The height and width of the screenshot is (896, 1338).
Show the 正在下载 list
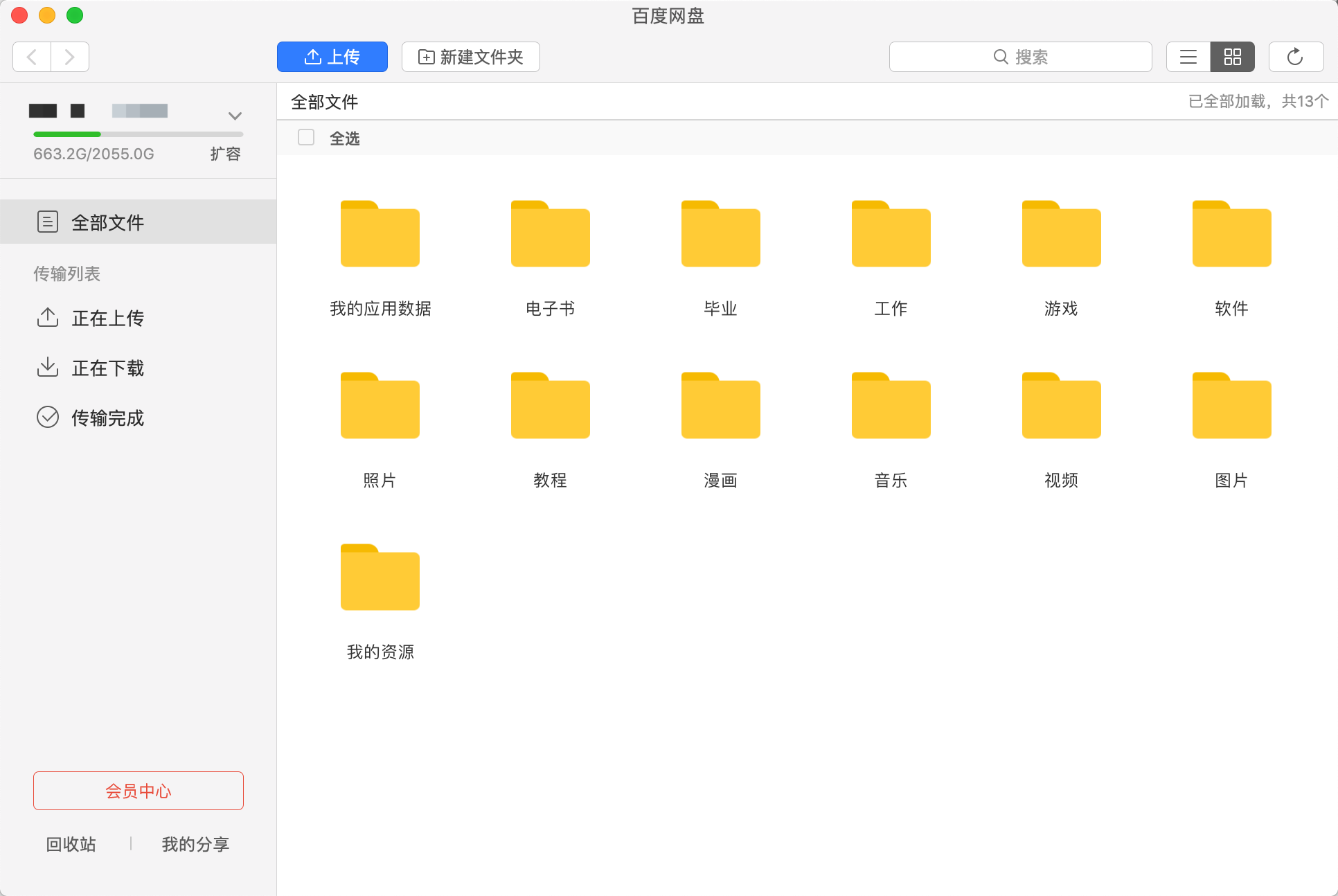107,368
